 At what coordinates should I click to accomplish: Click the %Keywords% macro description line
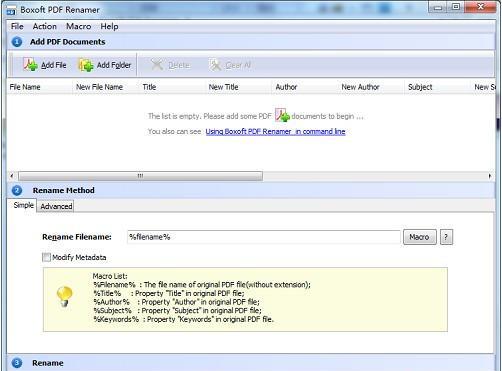[x=183, y=319]
